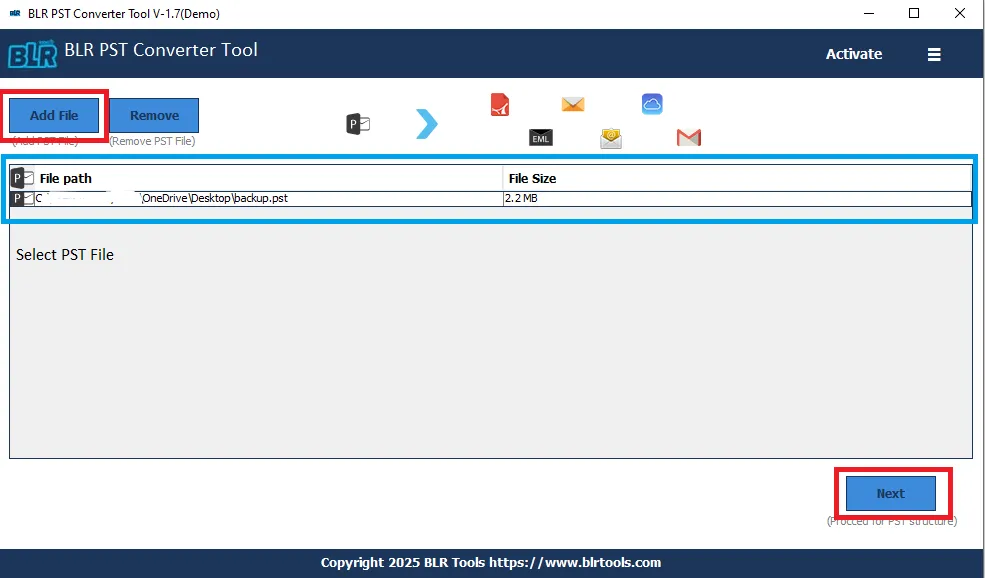The height and width of the screenshot is (578, 985).
Task: Select the iCloud format icon
Action: (652, 104)
